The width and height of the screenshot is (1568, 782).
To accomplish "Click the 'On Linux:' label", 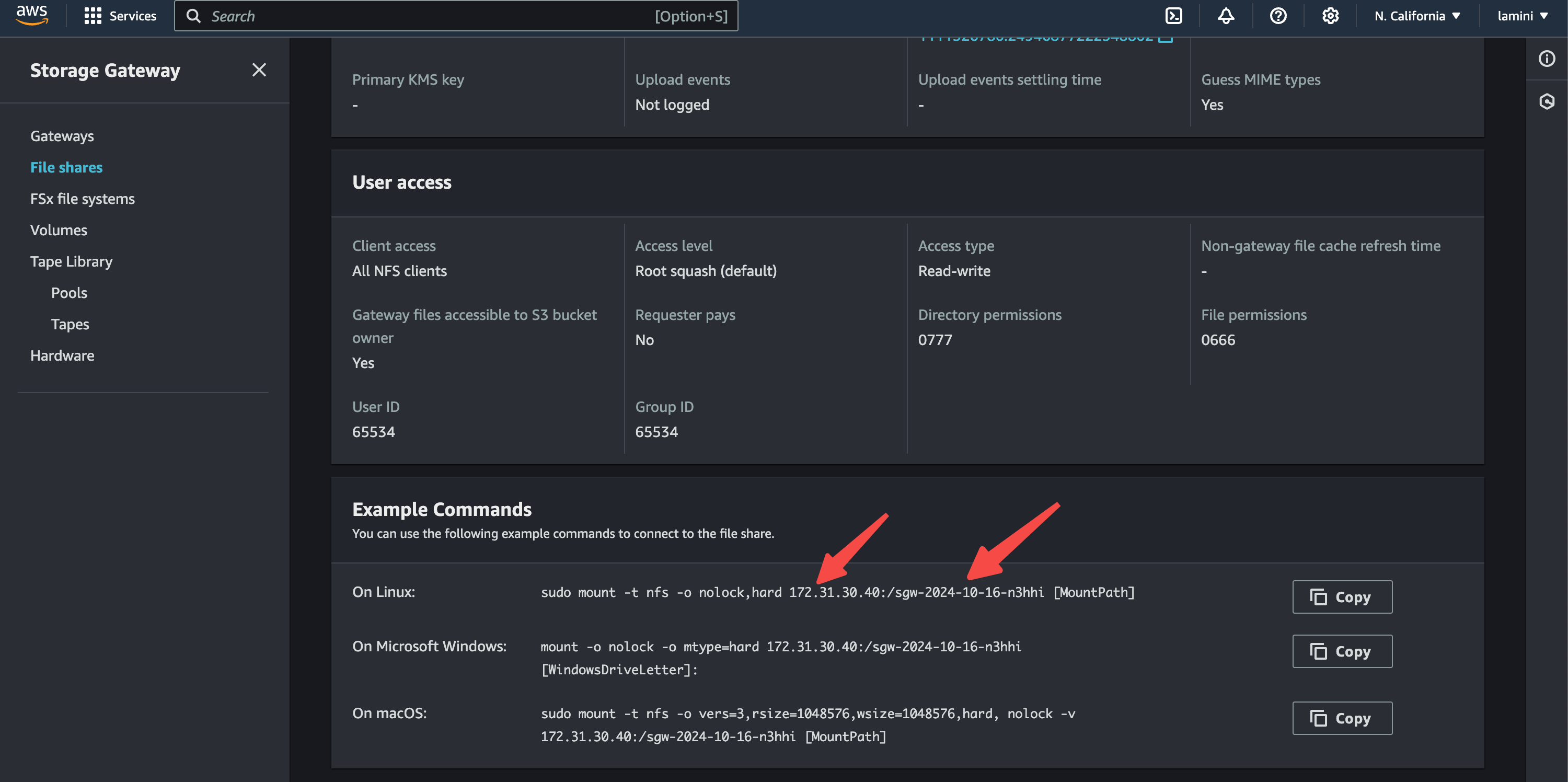I will pyautogui.click(x=384, y=592).
